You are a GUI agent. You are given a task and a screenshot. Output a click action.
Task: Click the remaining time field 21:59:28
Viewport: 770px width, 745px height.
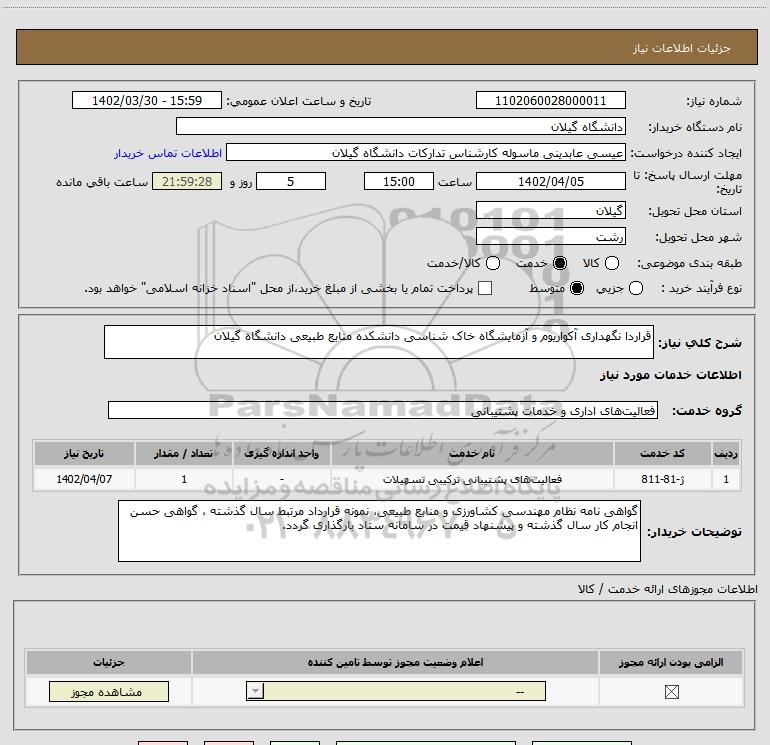[x=187, y=181]
